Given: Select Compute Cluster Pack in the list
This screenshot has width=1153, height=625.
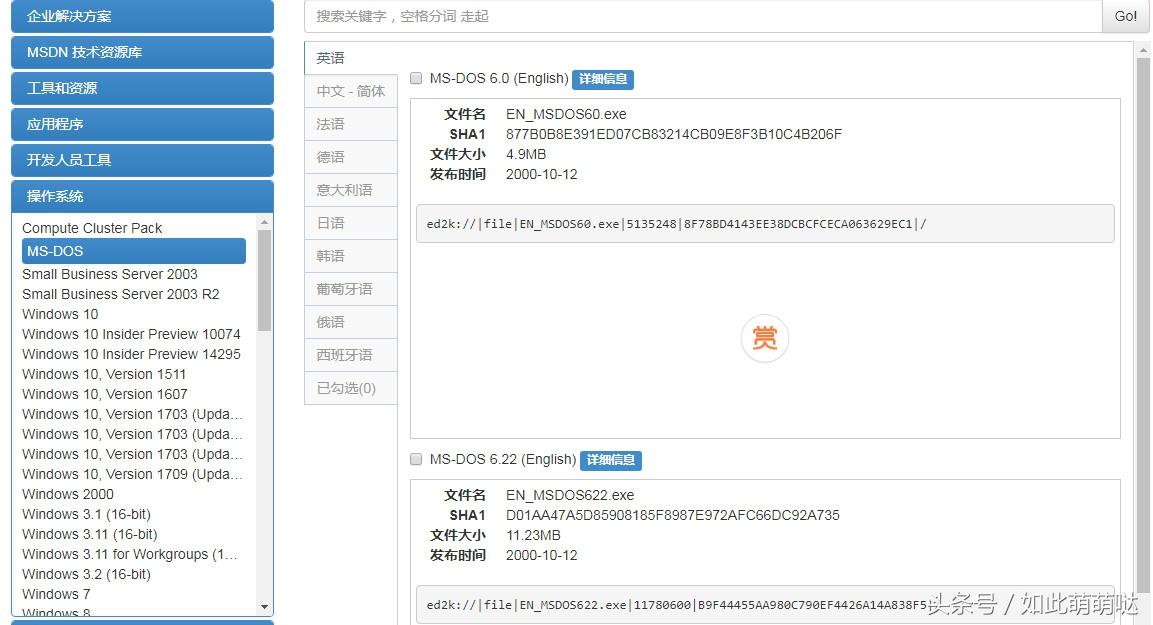Looking at the screenshot, I should click(x=92, y=228).
